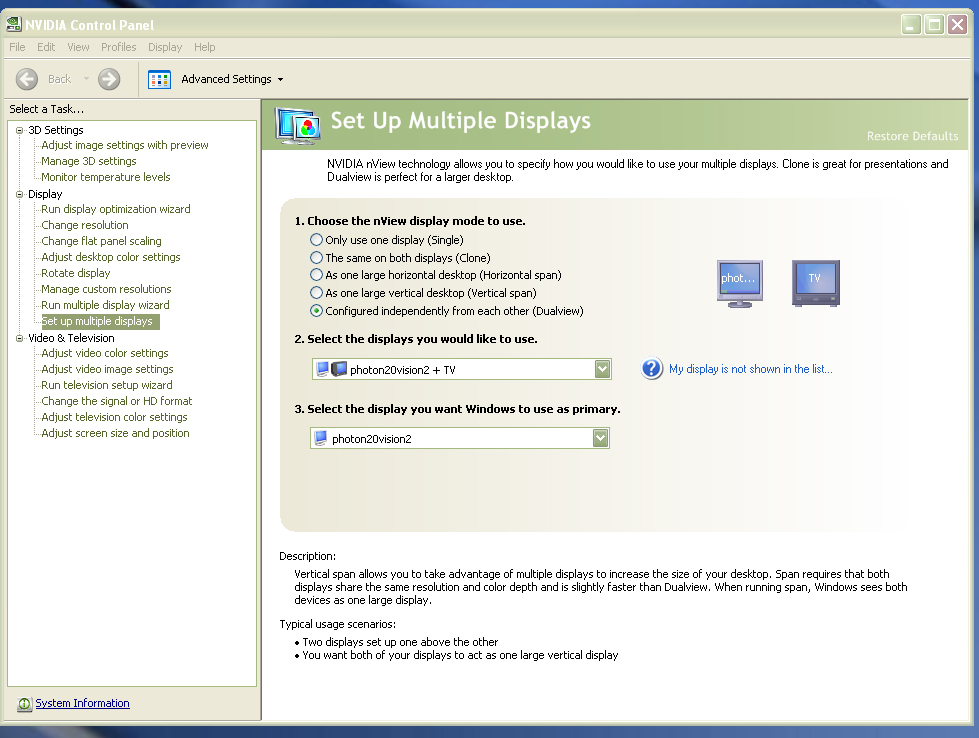Click the Set Up Multiple Displays header icon
Screen dimensions: 979x738
298,125
